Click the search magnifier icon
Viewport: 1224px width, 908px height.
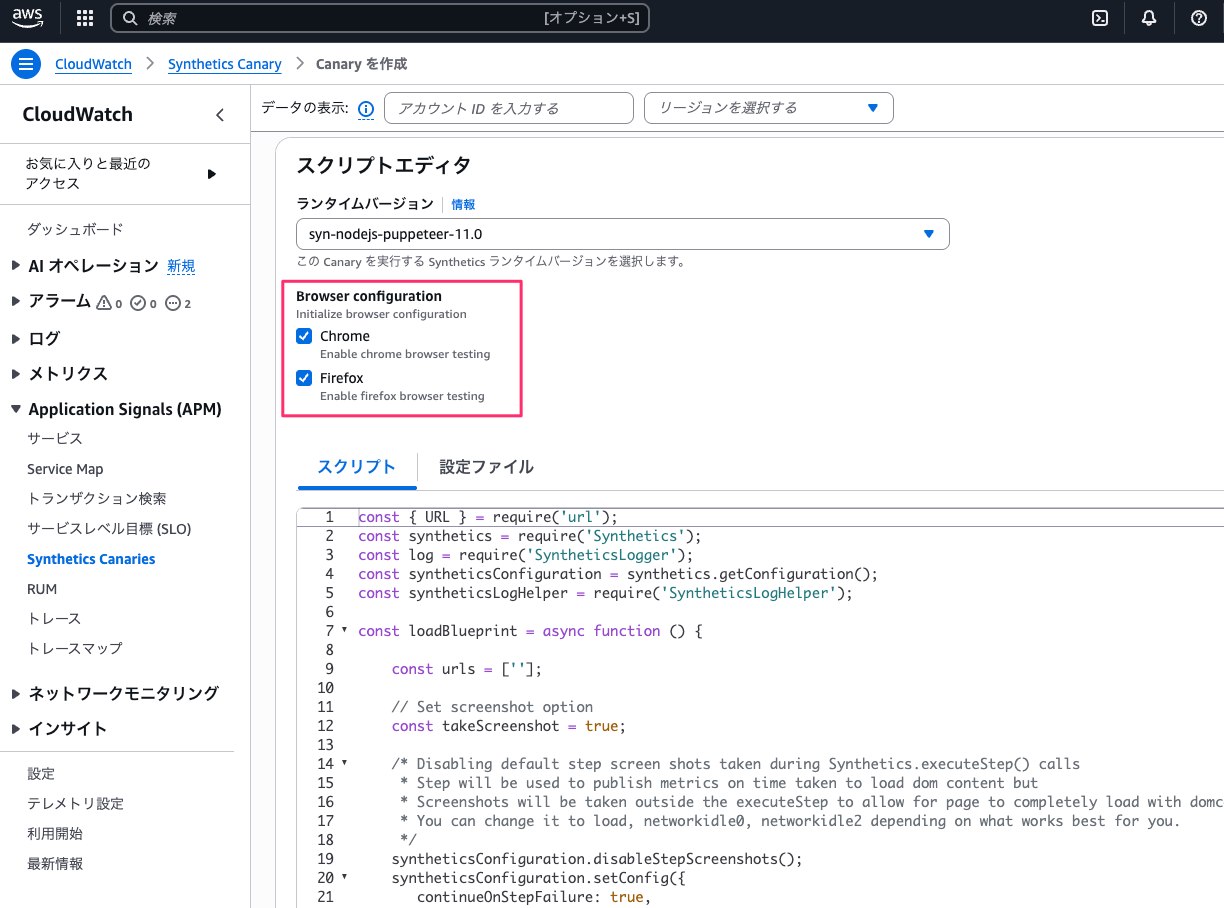(129, 18)
